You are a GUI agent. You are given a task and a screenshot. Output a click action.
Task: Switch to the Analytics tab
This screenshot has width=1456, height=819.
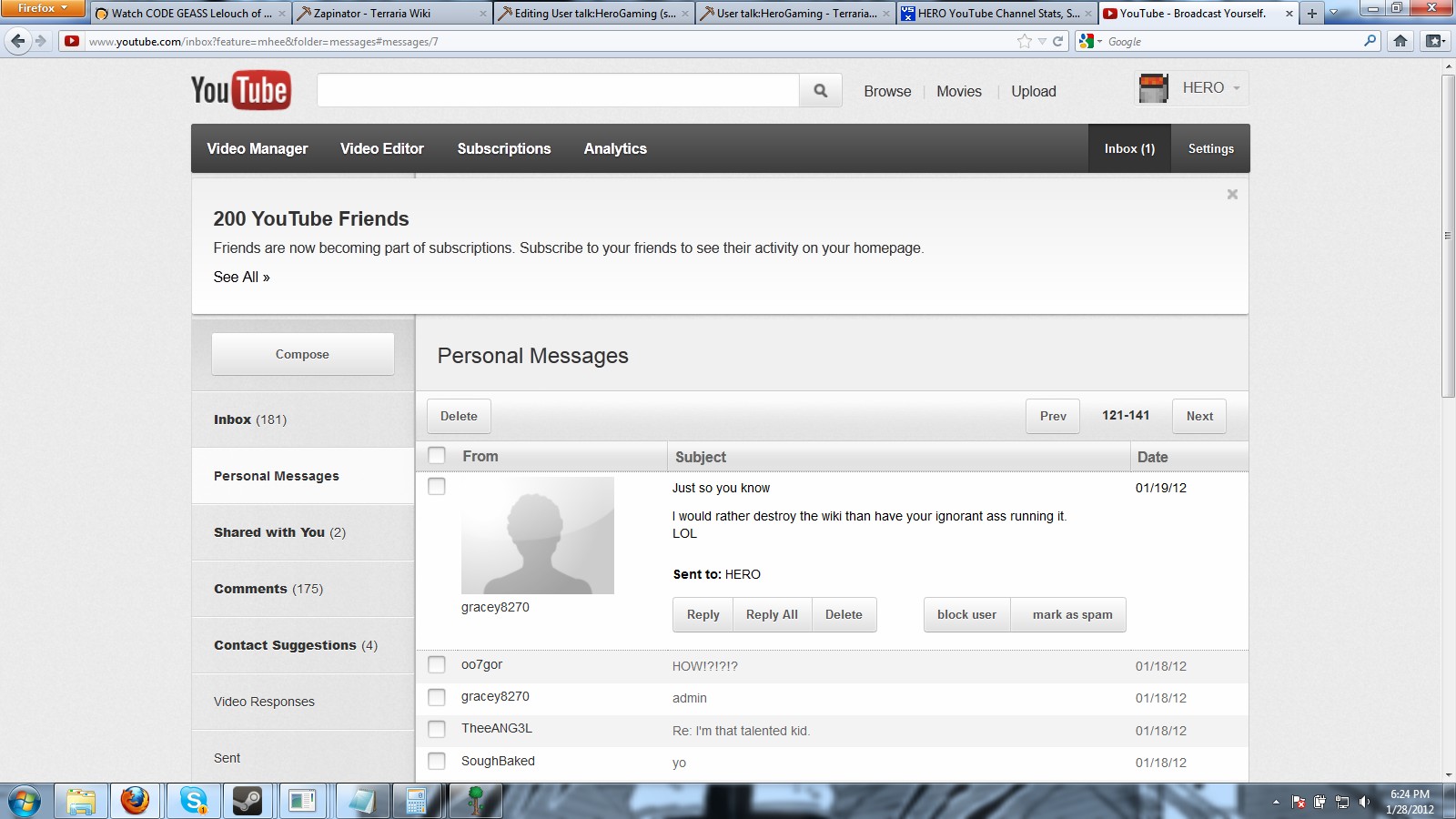615,148
